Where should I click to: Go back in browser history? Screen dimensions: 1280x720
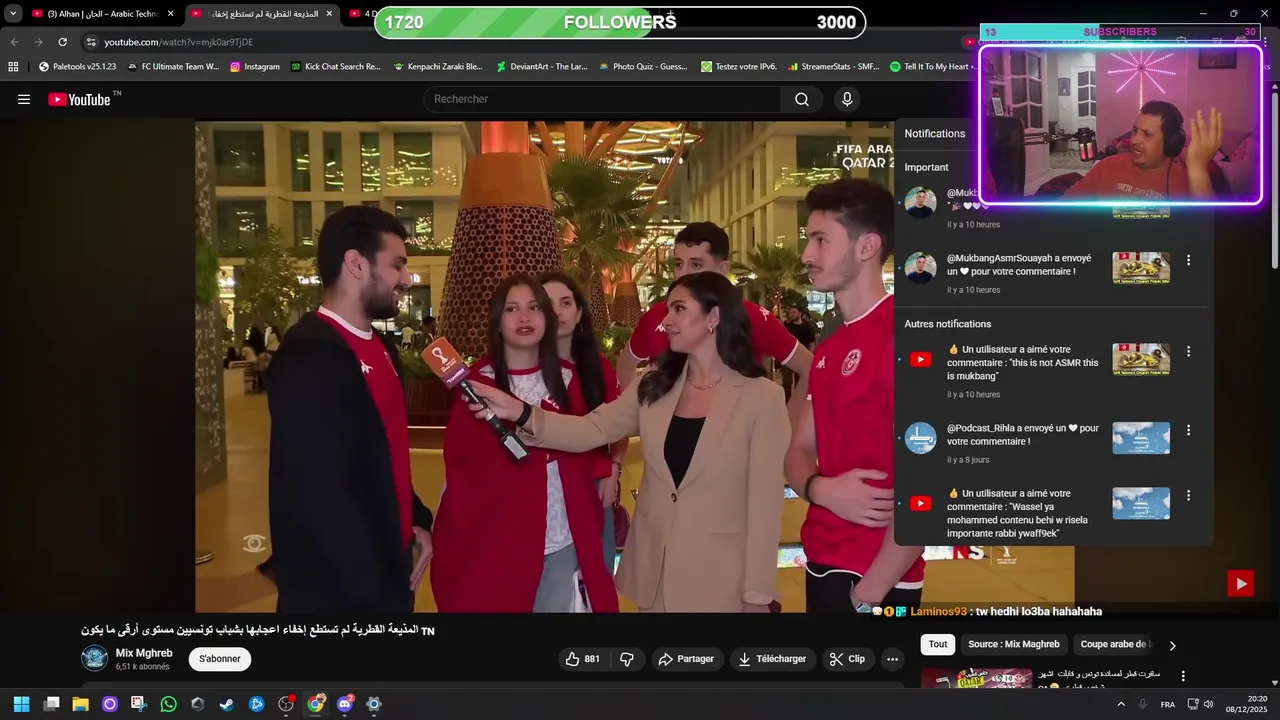[x=14, y=42]
